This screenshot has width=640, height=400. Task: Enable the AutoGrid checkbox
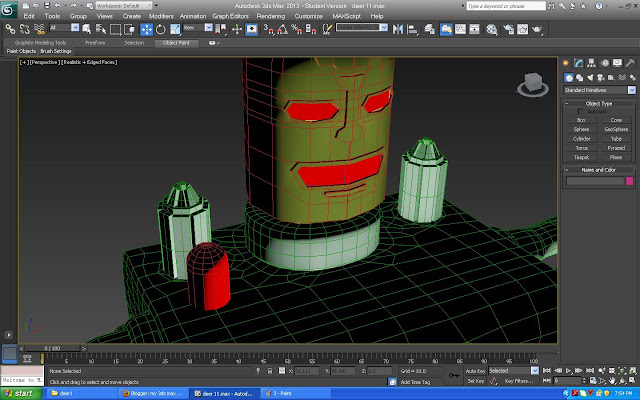tap(580, 111)
